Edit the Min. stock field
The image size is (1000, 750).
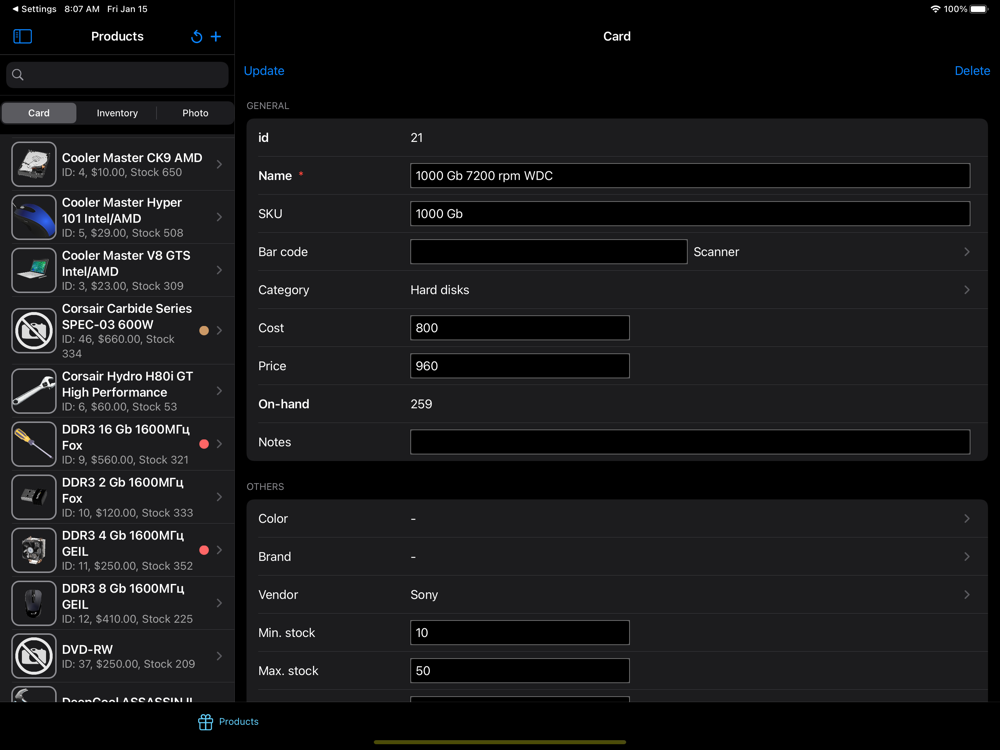(x=520, y=633)
